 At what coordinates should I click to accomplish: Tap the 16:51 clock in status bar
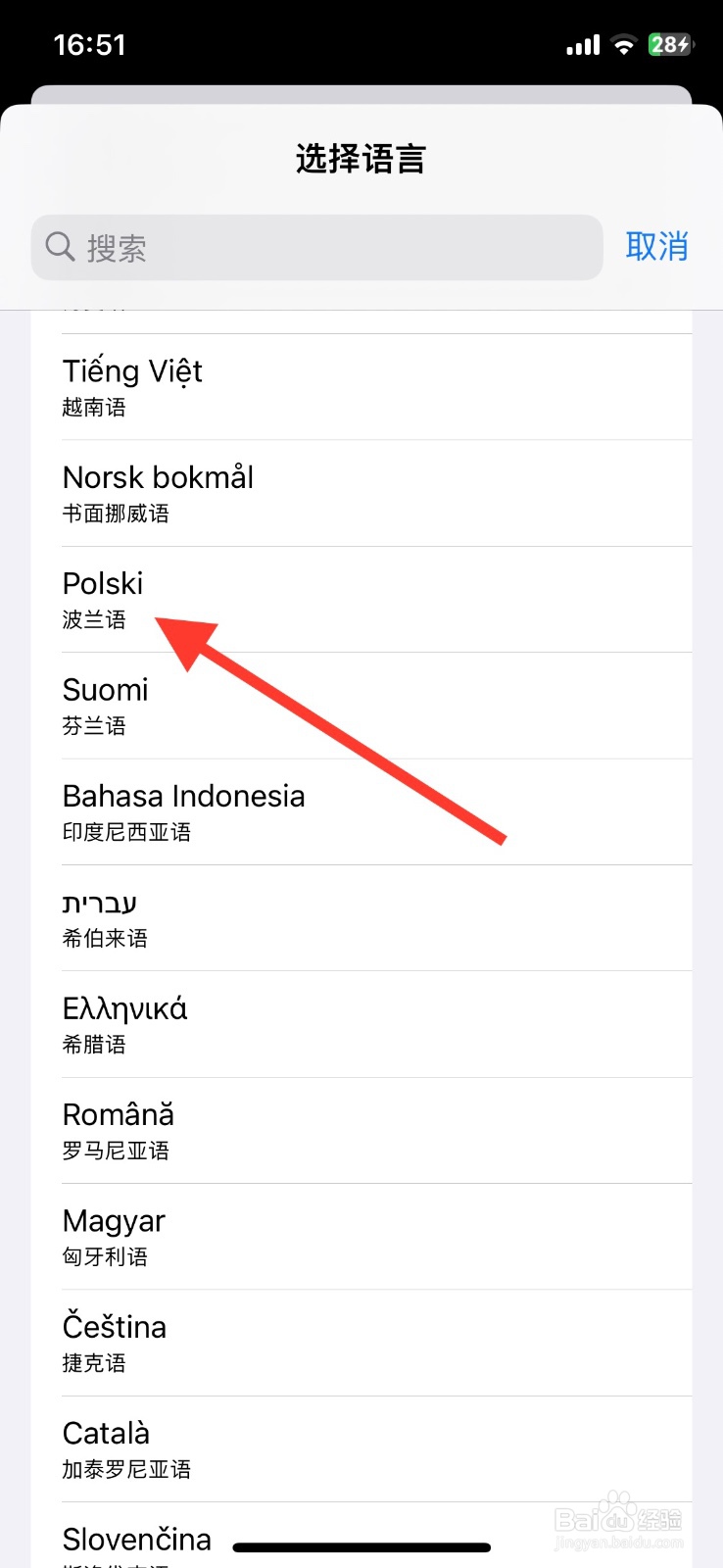pos(89,45)
